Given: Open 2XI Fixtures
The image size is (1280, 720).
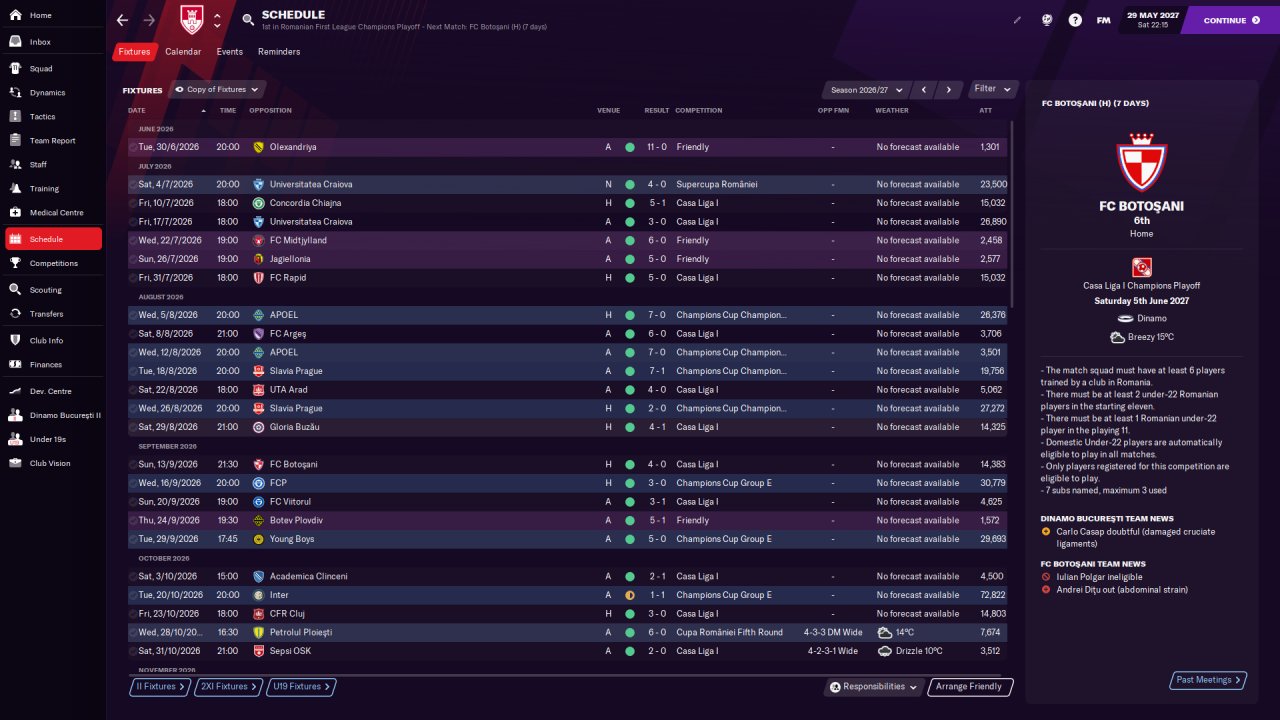Looking at the screenshot, I should pyautogui.click(x=227, y=687).
